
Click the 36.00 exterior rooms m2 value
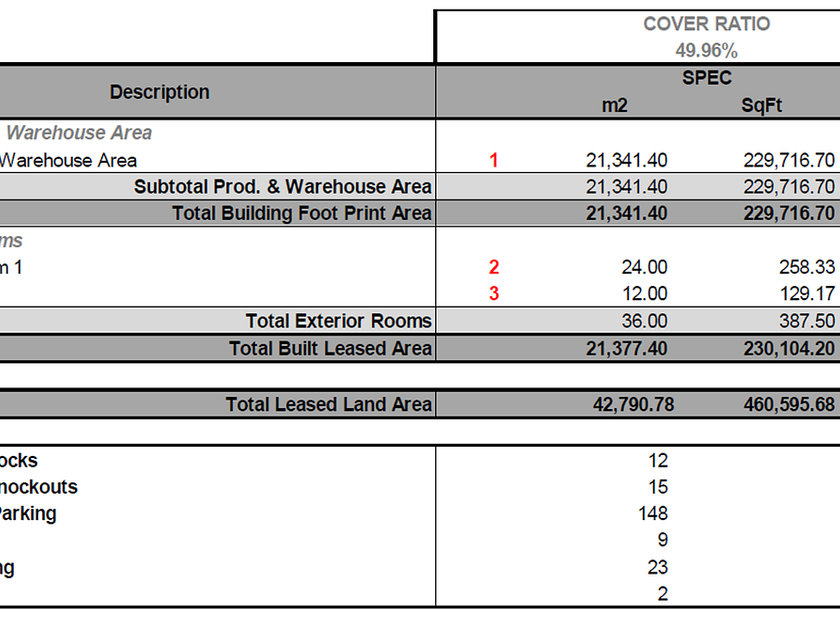tap(644, 321)
